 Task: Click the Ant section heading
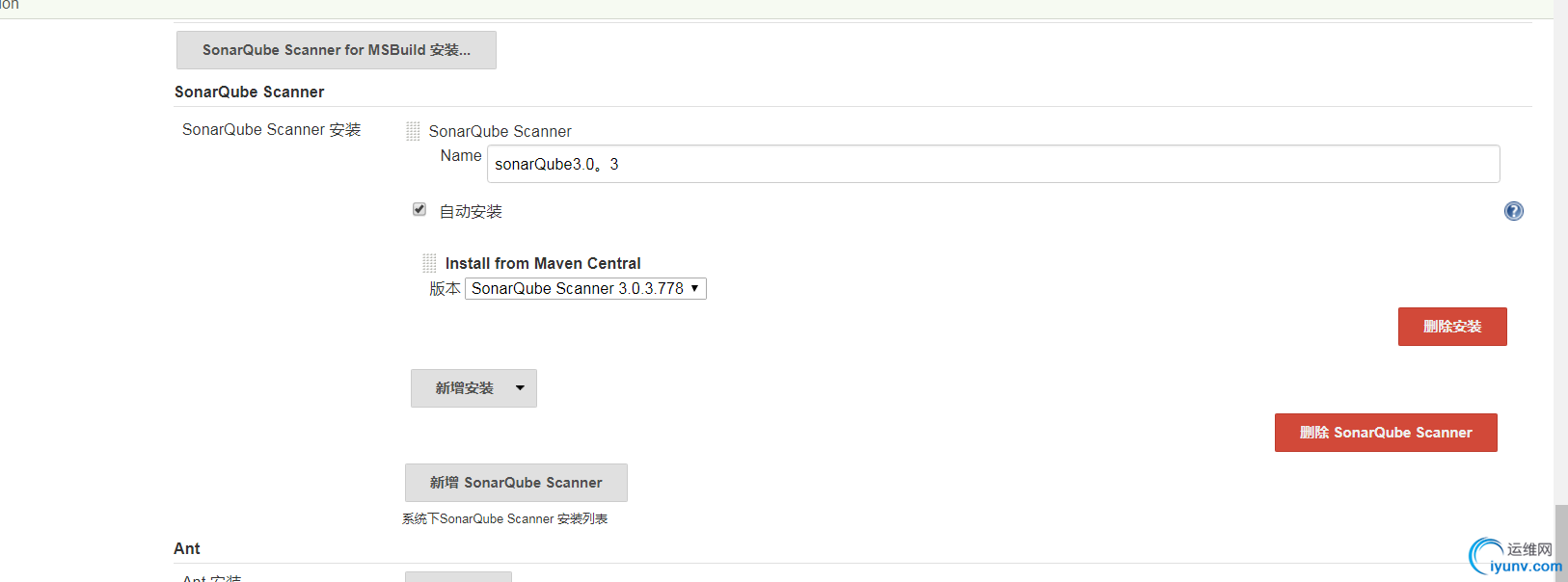[187, 548]
